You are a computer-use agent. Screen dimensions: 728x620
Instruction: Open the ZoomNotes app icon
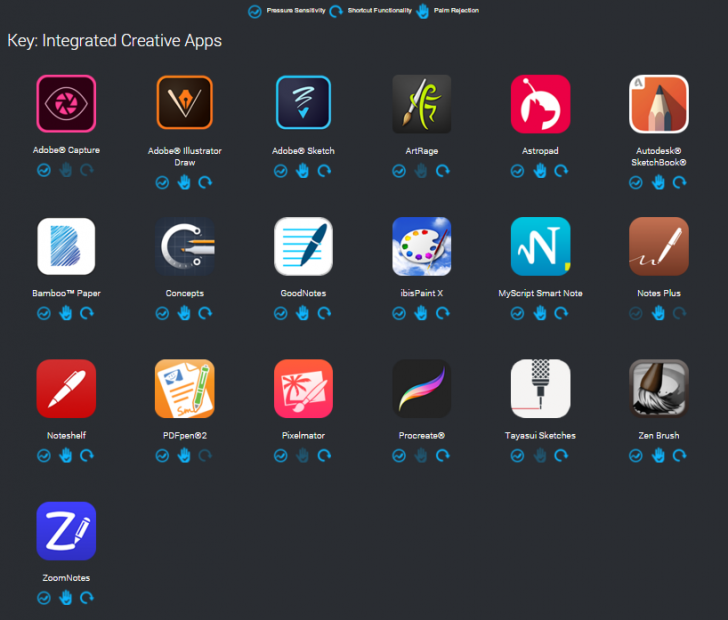click(66, 531)
